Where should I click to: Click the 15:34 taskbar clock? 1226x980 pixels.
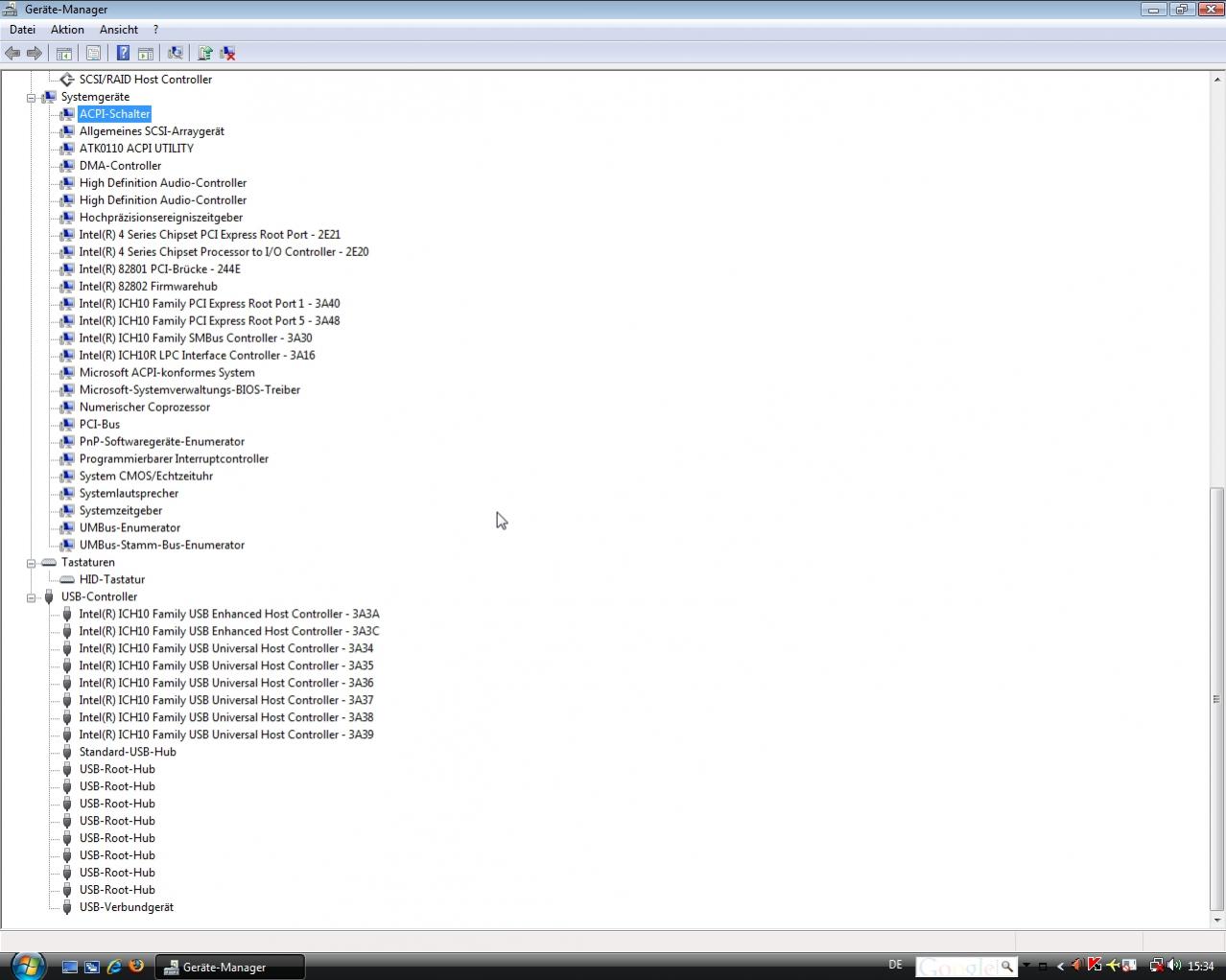[1200, 966]
